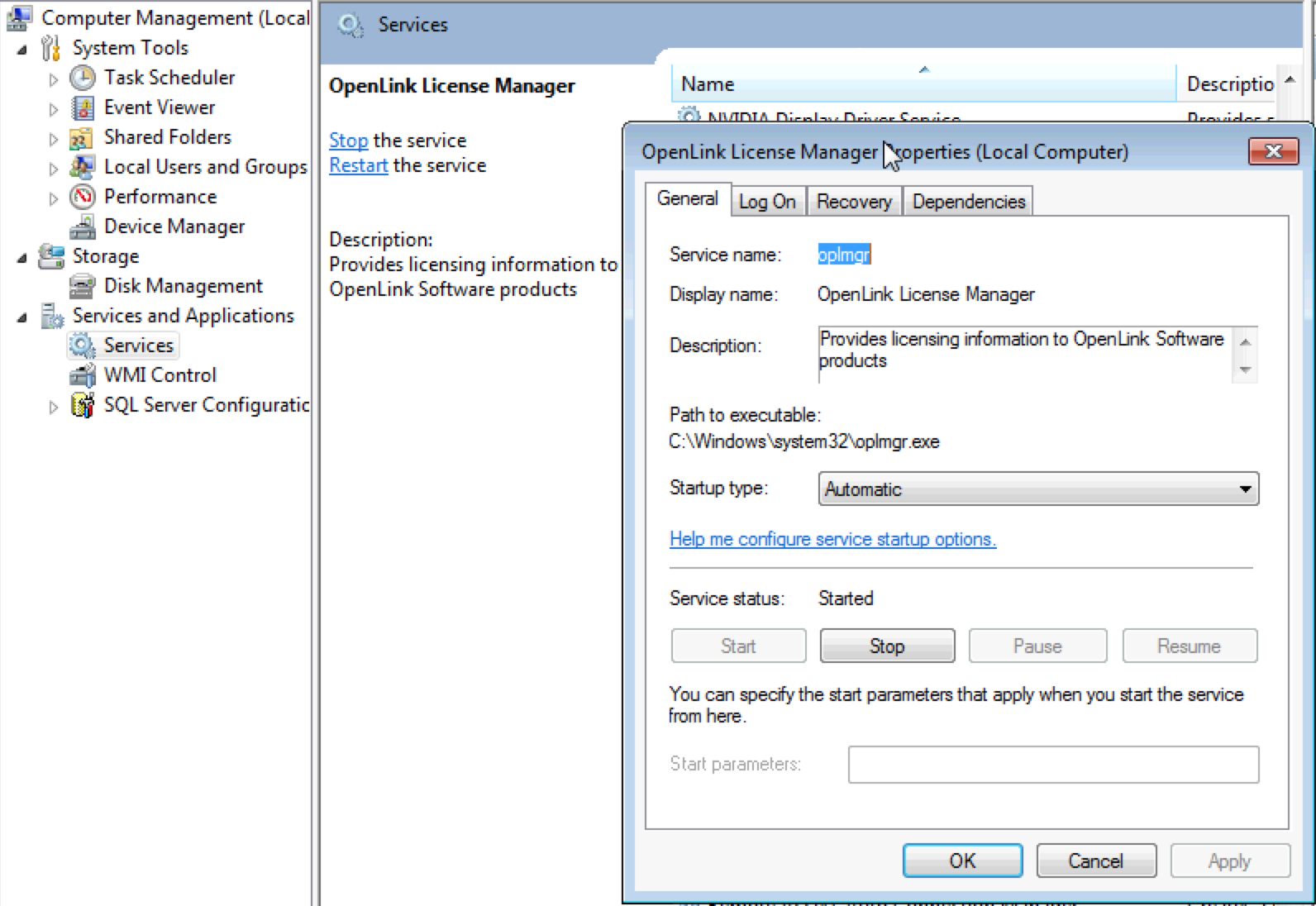Expand Local Users and Groups node
Image resolution: width=1316 pixels, height=906 pixels.
(53, 169)
